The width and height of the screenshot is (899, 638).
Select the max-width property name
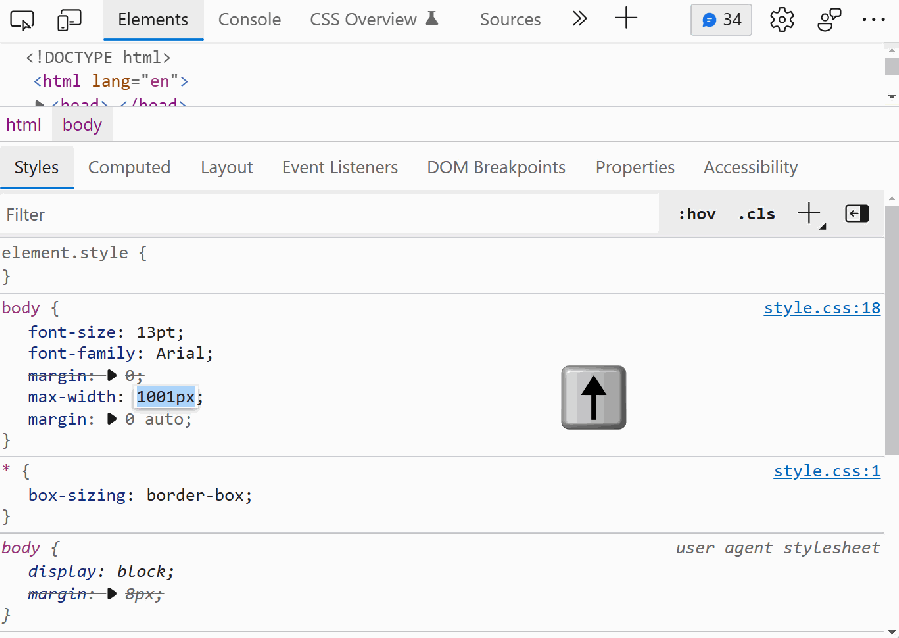pyautogui.click(x=72, y=397)
